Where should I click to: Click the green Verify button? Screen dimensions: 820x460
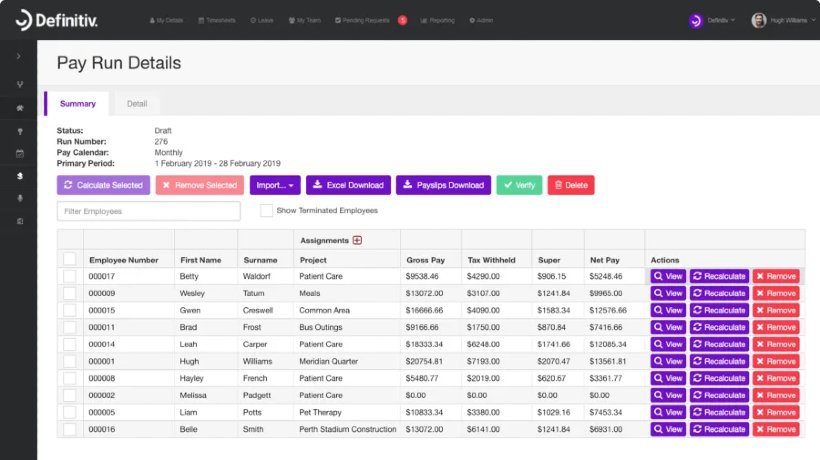(x=519, y=185)
